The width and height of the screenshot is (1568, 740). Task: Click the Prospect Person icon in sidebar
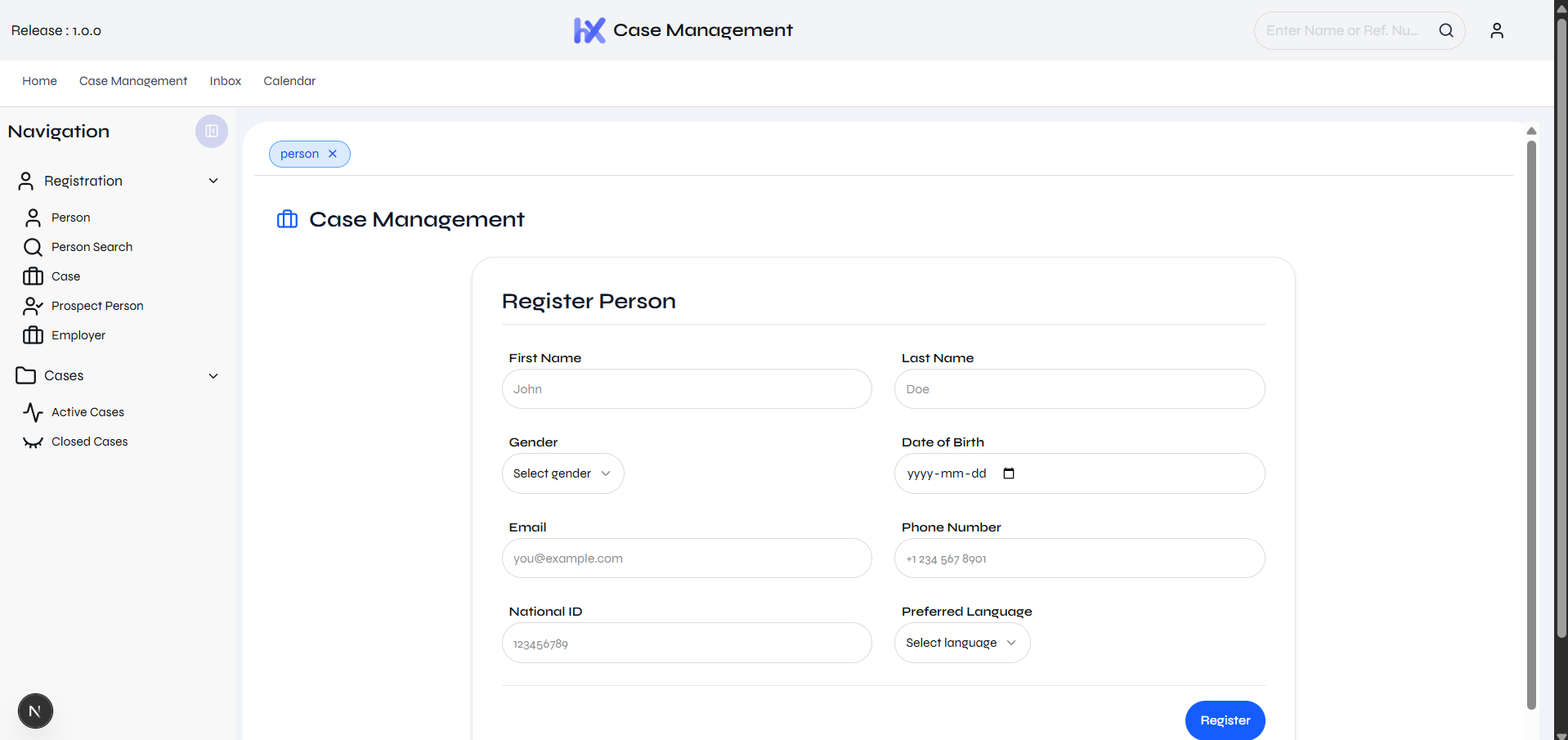pyautogui.click(x=33, y=306)
